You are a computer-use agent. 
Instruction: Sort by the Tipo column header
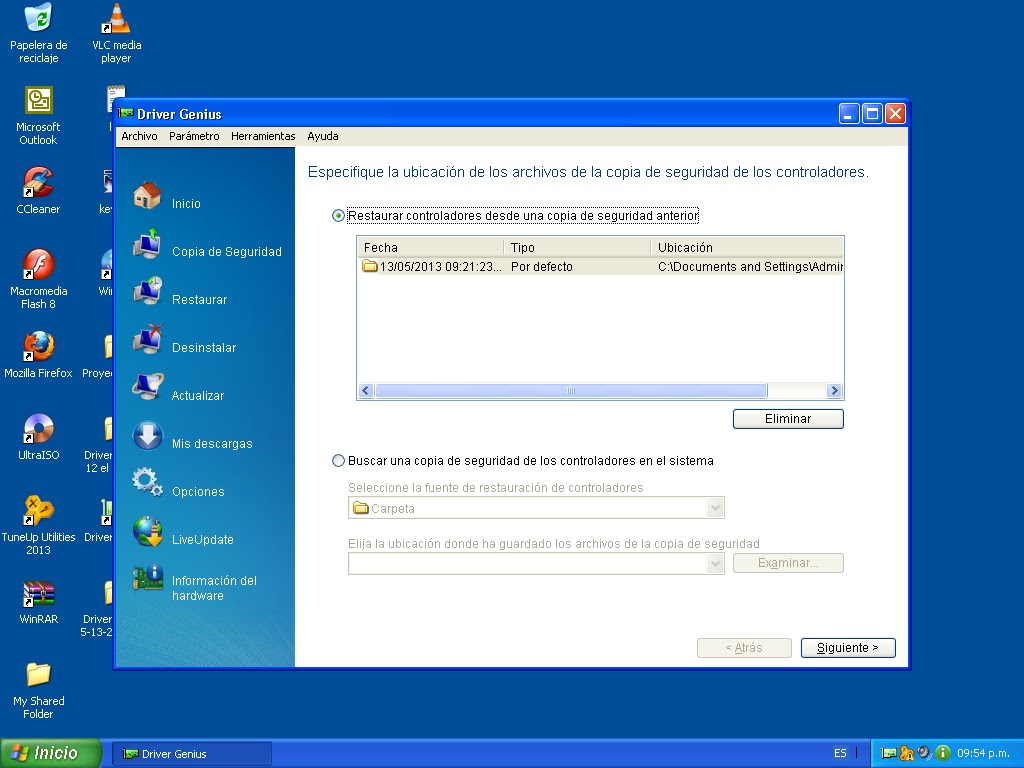(x=577, y=248)
